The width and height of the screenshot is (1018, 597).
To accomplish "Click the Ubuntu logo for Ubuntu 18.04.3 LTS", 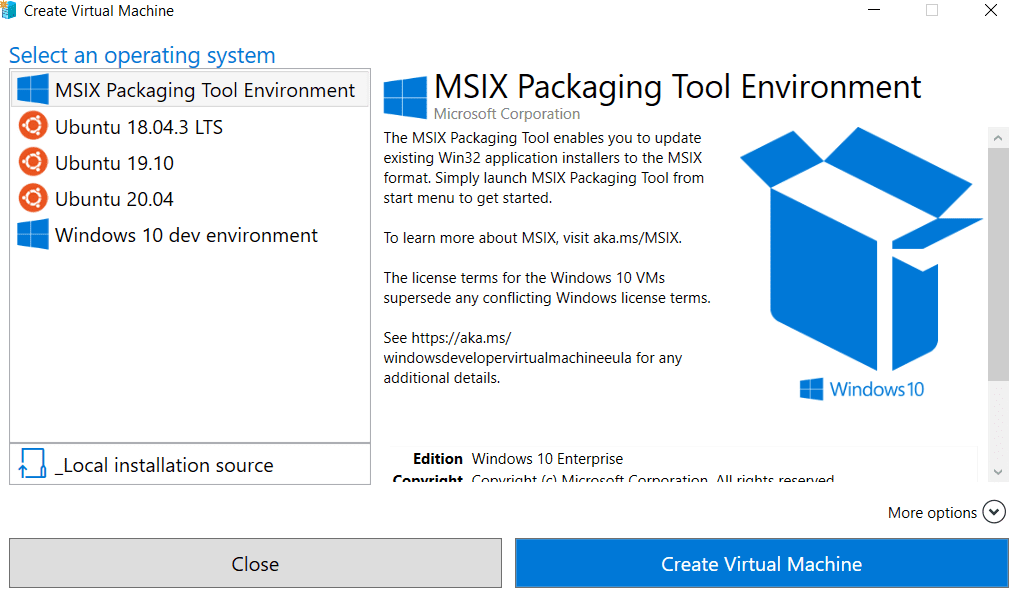I will click(32, 126).
